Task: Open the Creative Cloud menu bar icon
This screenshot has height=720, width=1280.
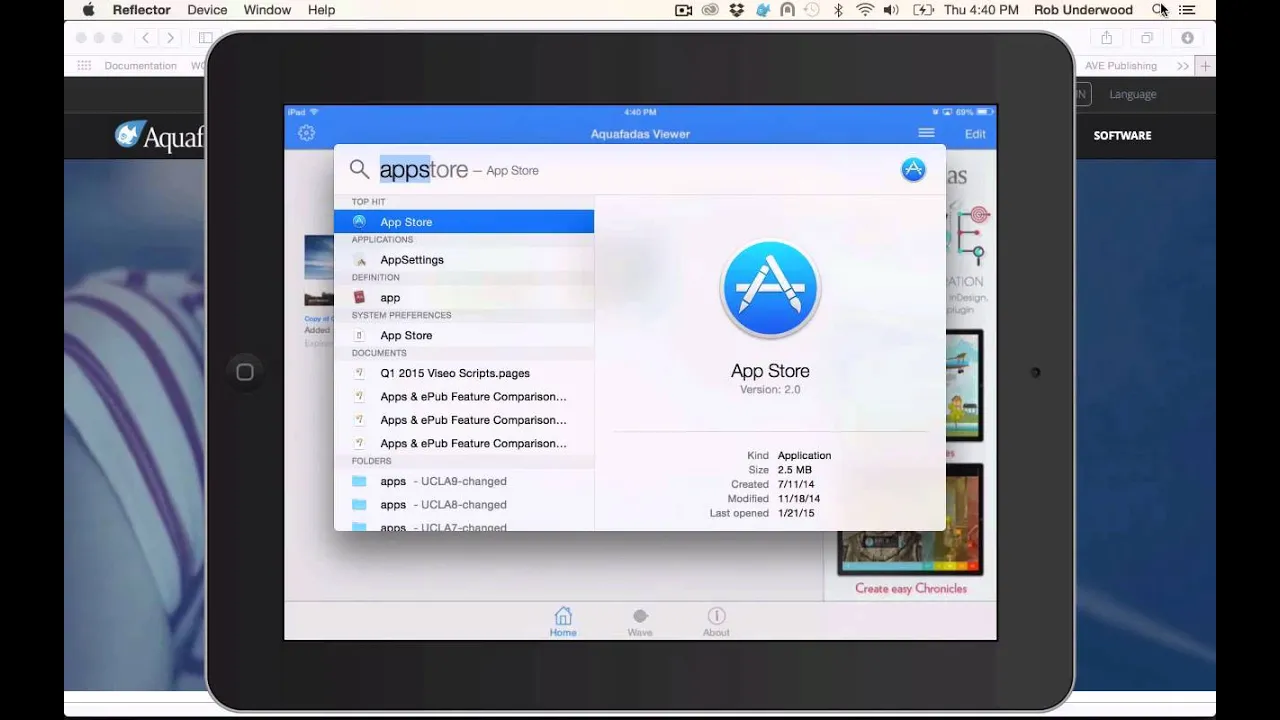Action: 710,10
